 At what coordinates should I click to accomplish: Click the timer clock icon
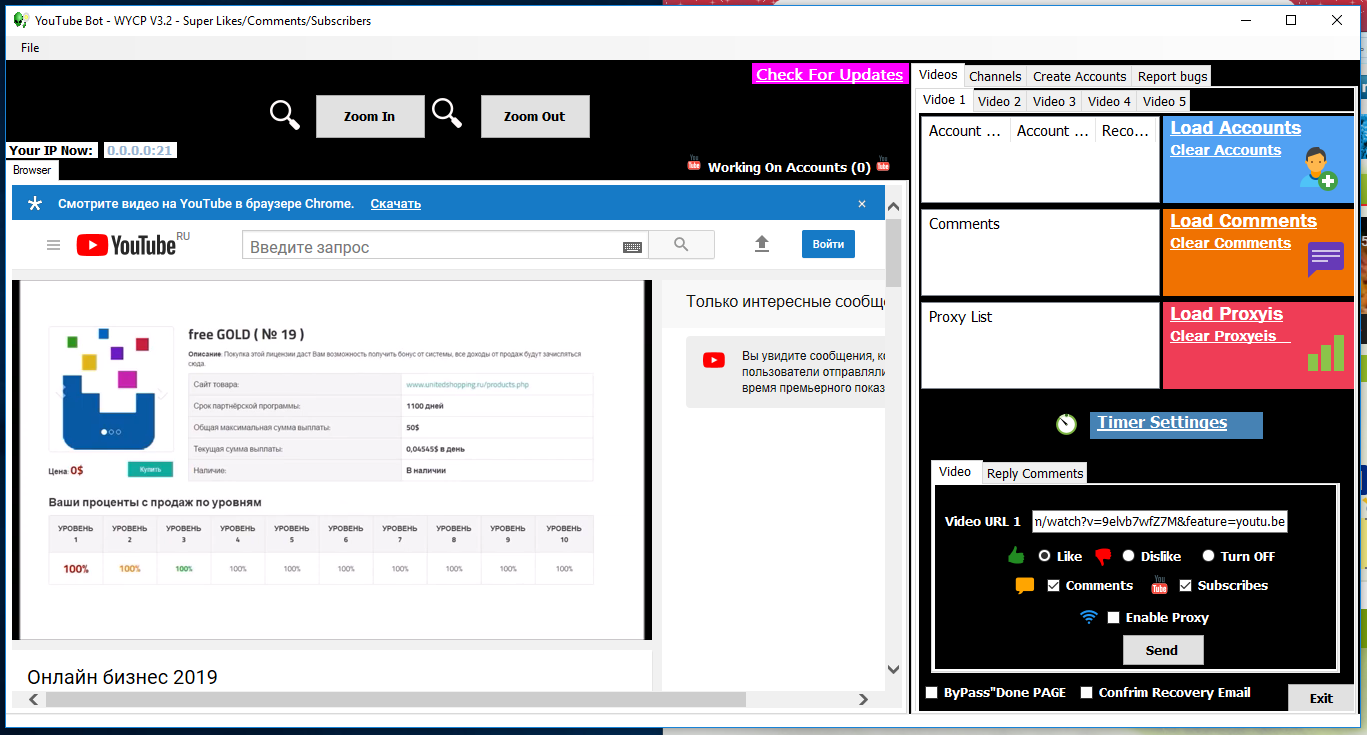(1066, 424)
